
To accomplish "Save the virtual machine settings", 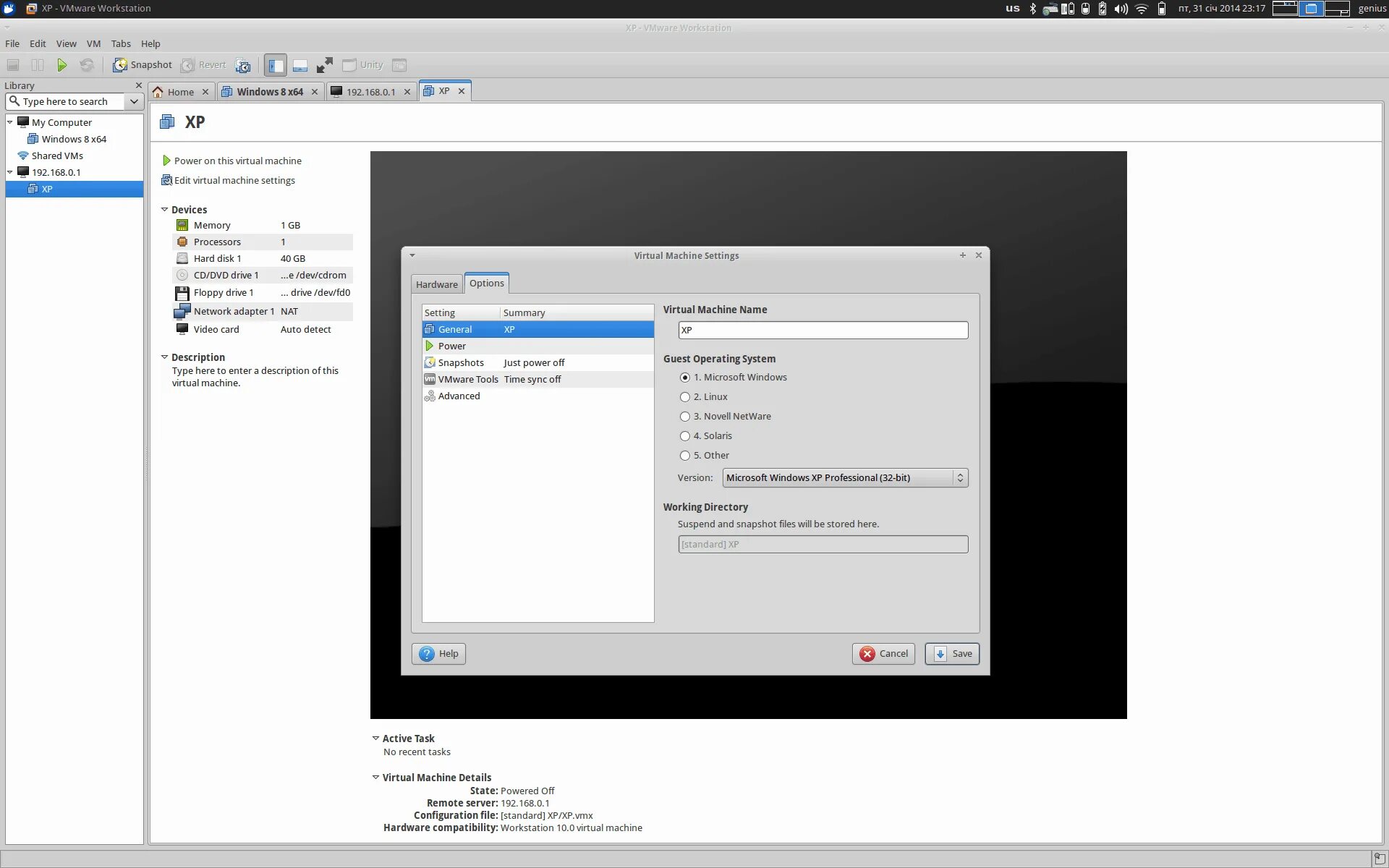I will (952, 654).
